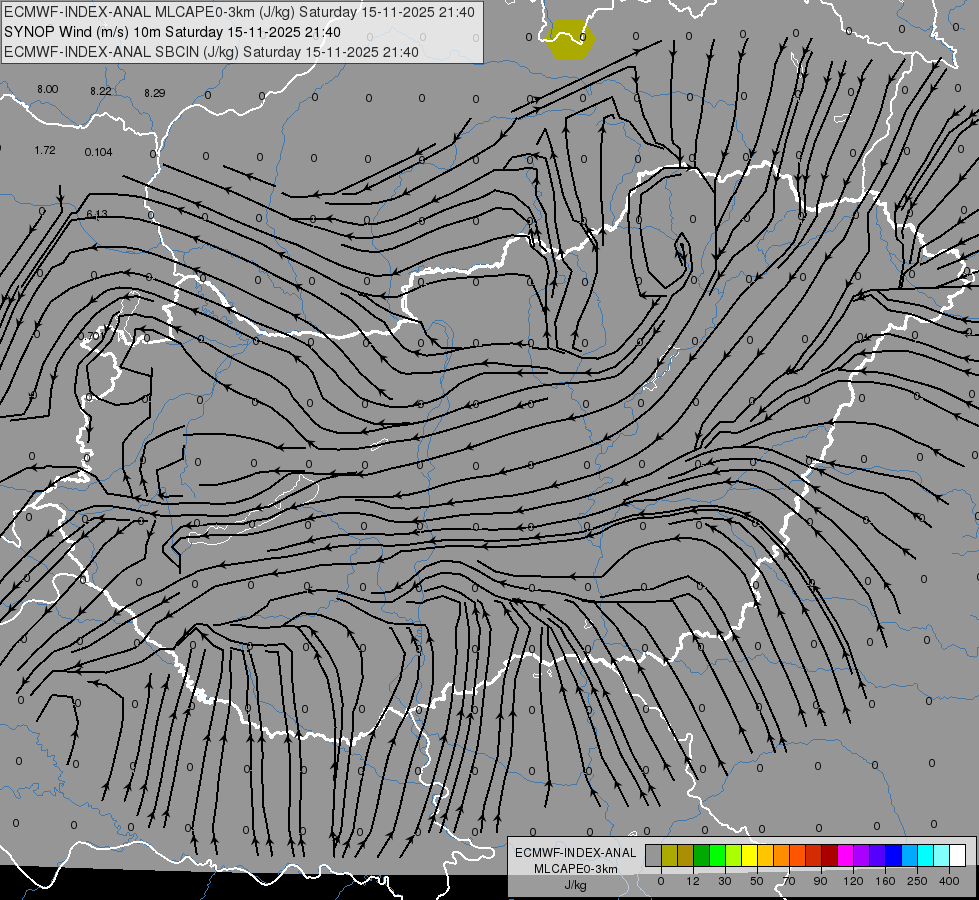Click legend tick label 50
The image size is (979, 900).
(757, 881)
